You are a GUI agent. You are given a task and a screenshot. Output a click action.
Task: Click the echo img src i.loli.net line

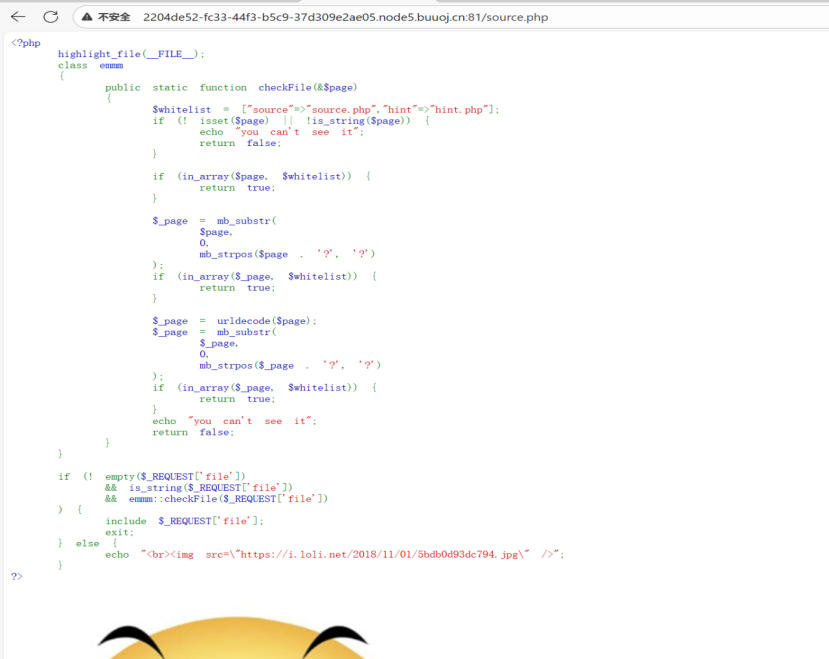point(334,554)
